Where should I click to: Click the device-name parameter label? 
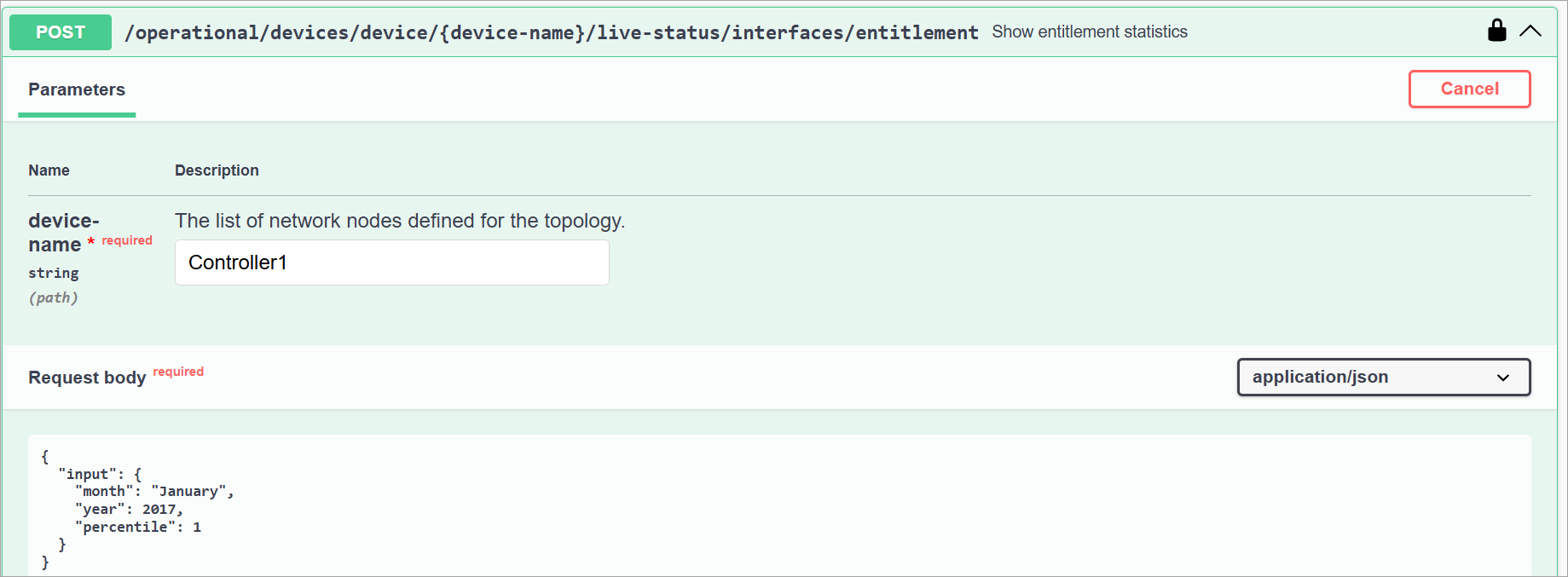point(63,232)
